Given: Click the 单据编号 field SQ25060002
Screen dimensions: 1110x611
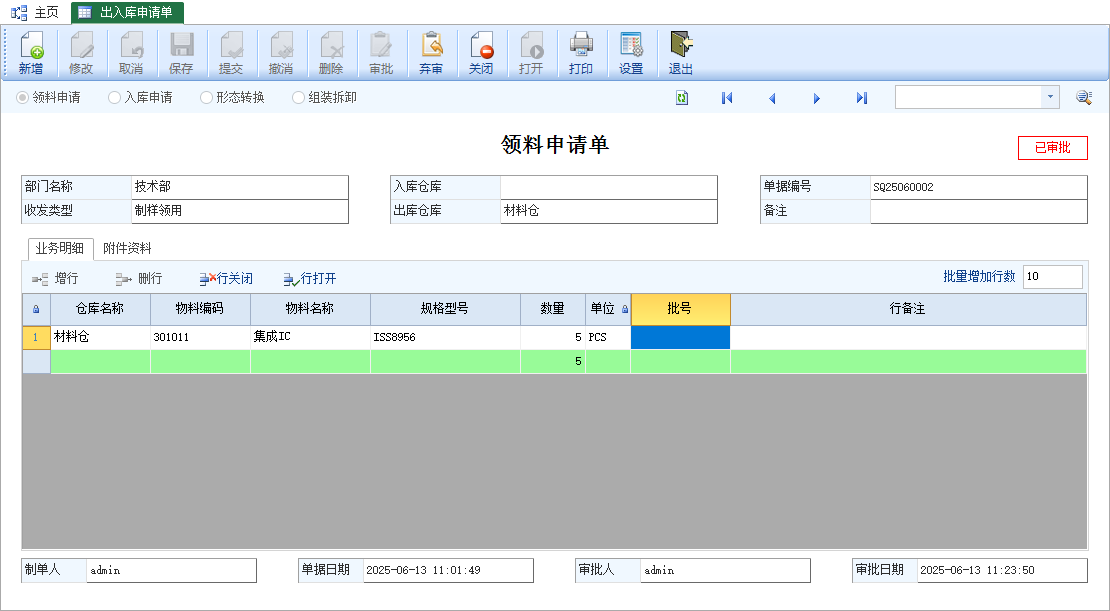Looking at the screenshot, I should tap(978, 187).
